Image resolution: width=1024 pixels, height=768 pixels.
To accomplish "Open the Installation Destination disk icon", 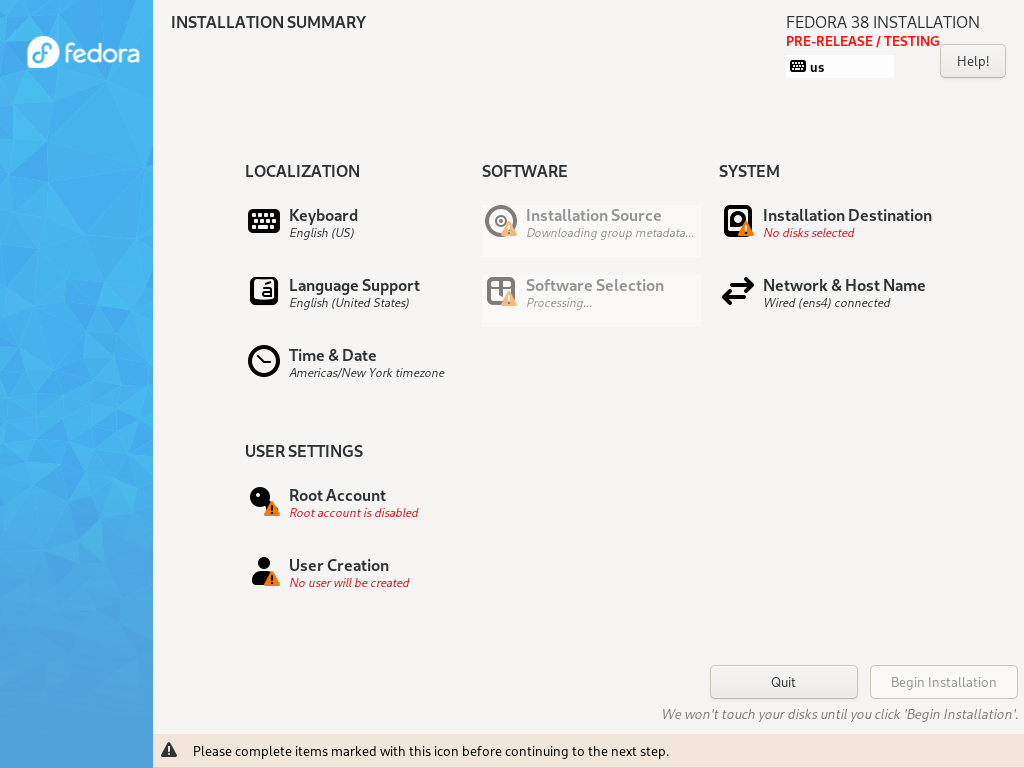I will tap(738, 221).
